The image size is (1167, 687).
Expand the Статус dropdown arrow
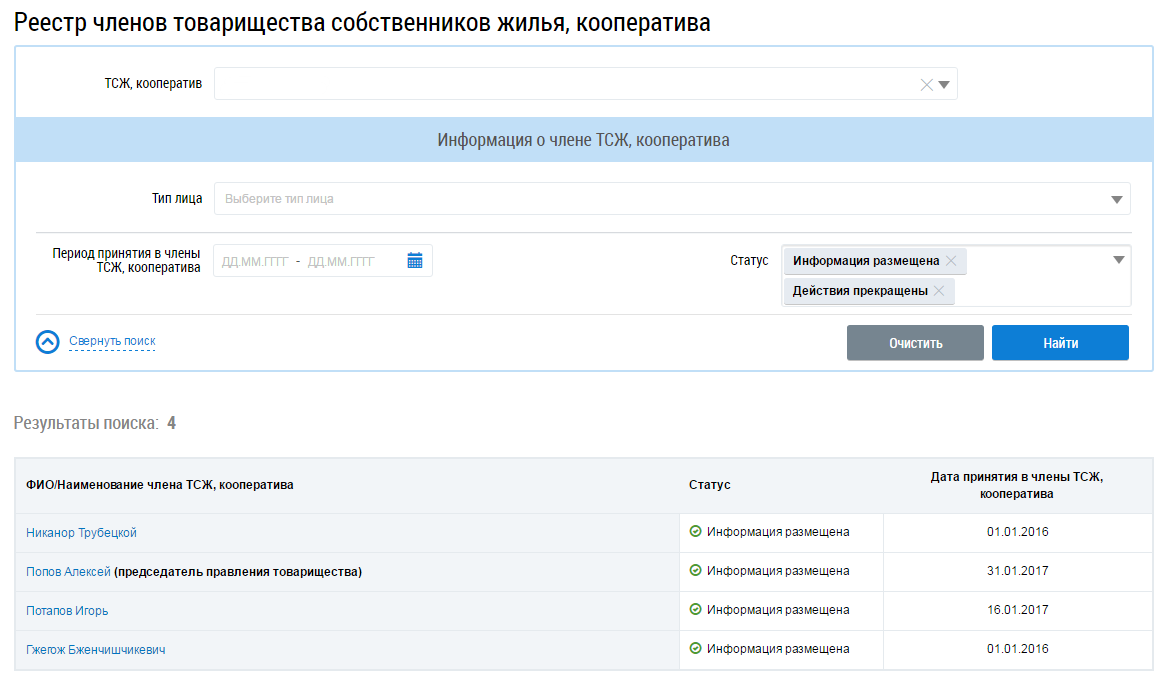coord(1118,261)
